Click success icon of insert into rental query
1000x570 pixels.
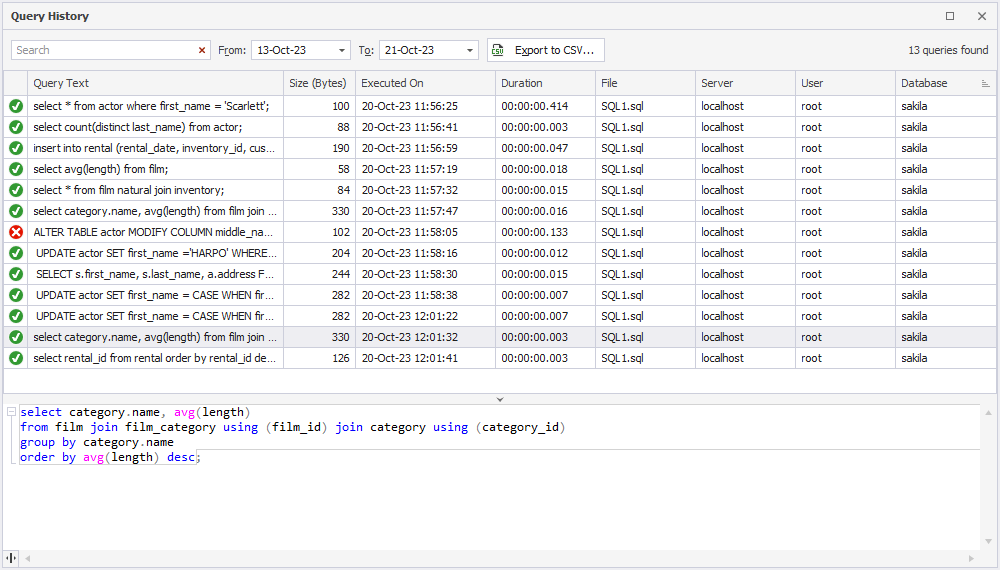click(x=16, y=148)
